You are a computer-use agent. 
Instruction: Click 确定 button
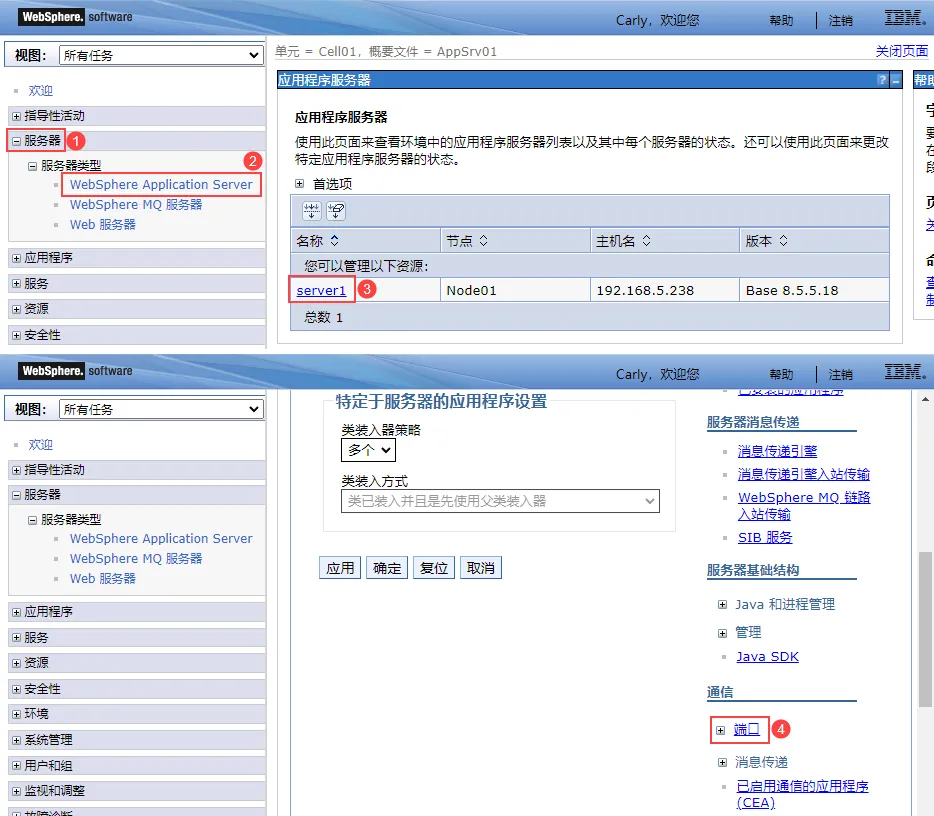(387, 568)
